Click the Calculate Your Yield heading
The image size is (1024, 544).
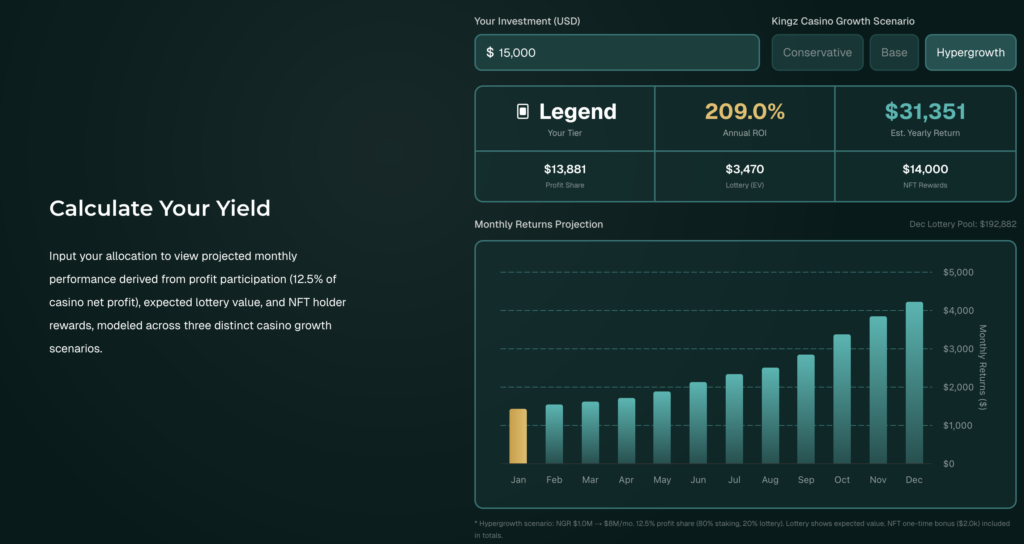point(160,208)
